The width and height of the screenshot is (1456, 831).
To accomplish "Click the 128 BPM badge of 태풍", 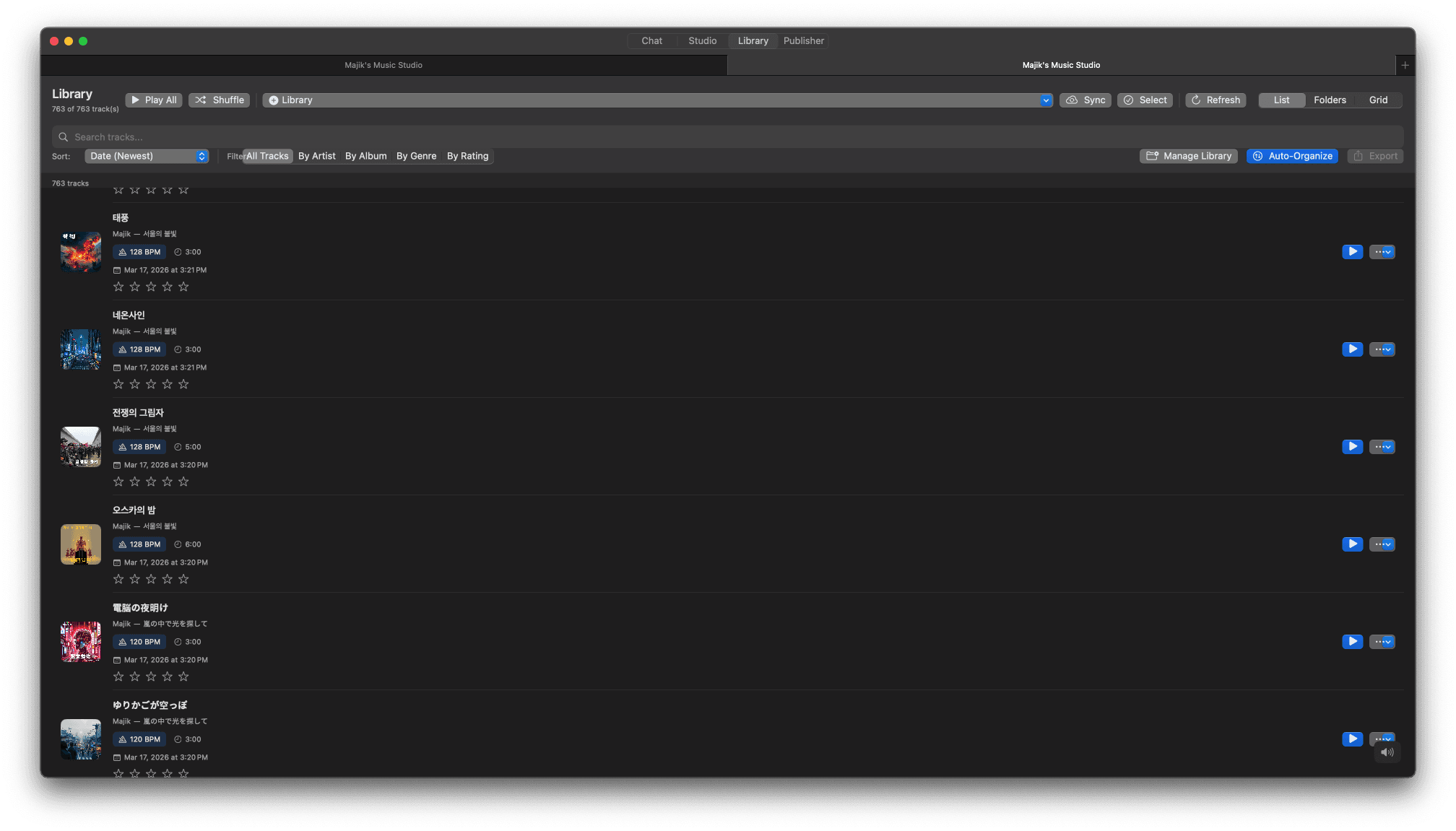I will click(139, 252).
